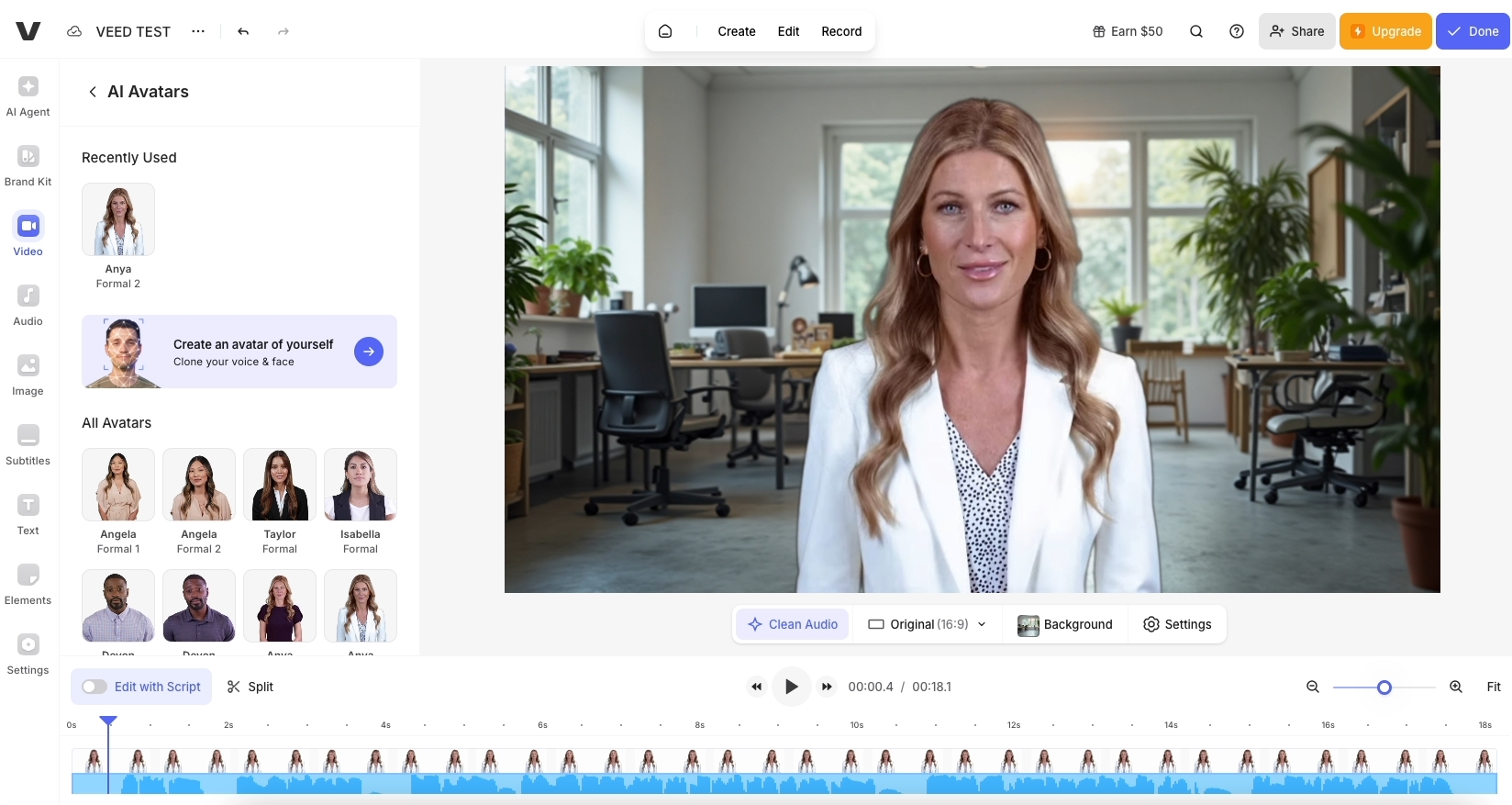This screenshot has height=805, width=1512.
Task: Open the Original (16:9) aspect ratio dropdown
Action: pos(927,624)
